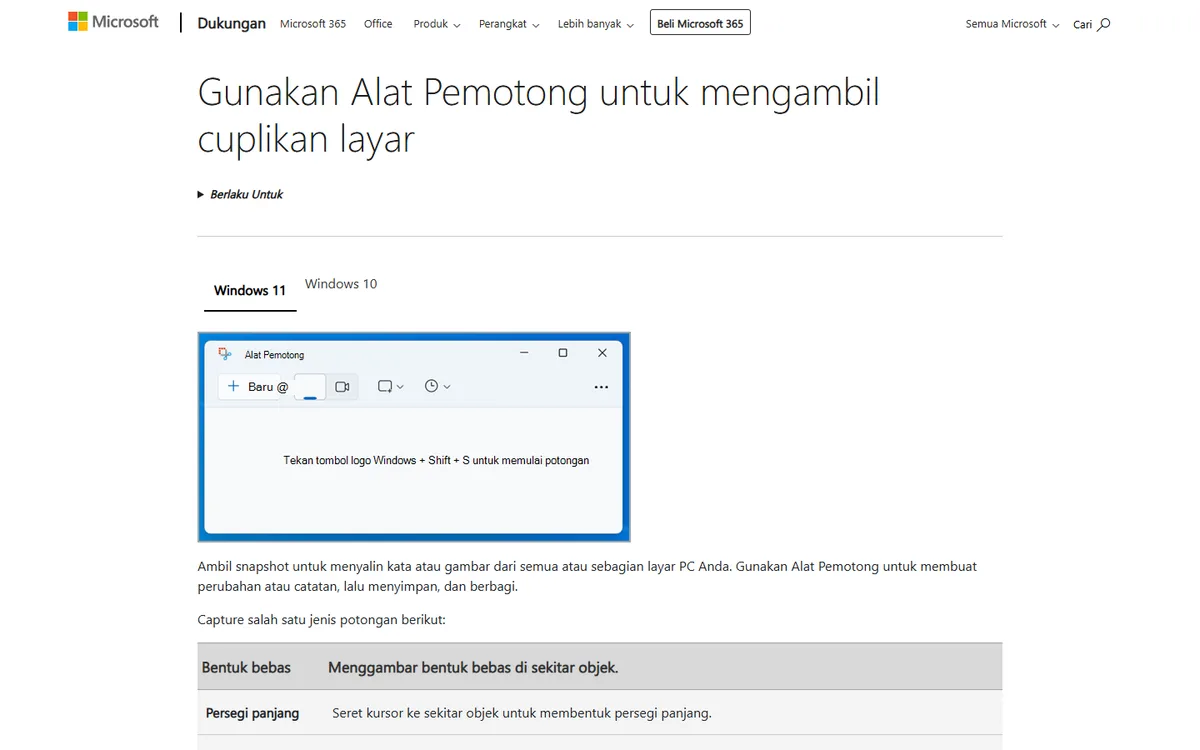Select the Windows 11 tab
Screen dimensions: 1200x750
pos(250,290)
